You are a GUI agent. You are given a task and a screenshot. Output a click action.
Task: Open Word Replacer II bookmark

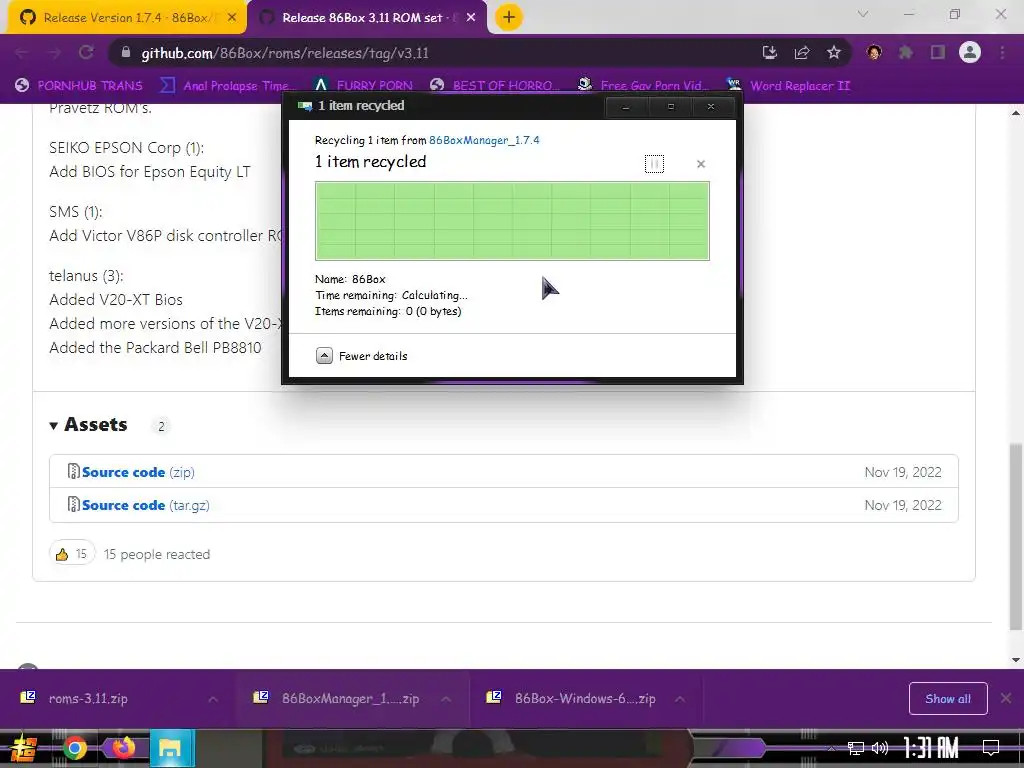click(789, 86)
